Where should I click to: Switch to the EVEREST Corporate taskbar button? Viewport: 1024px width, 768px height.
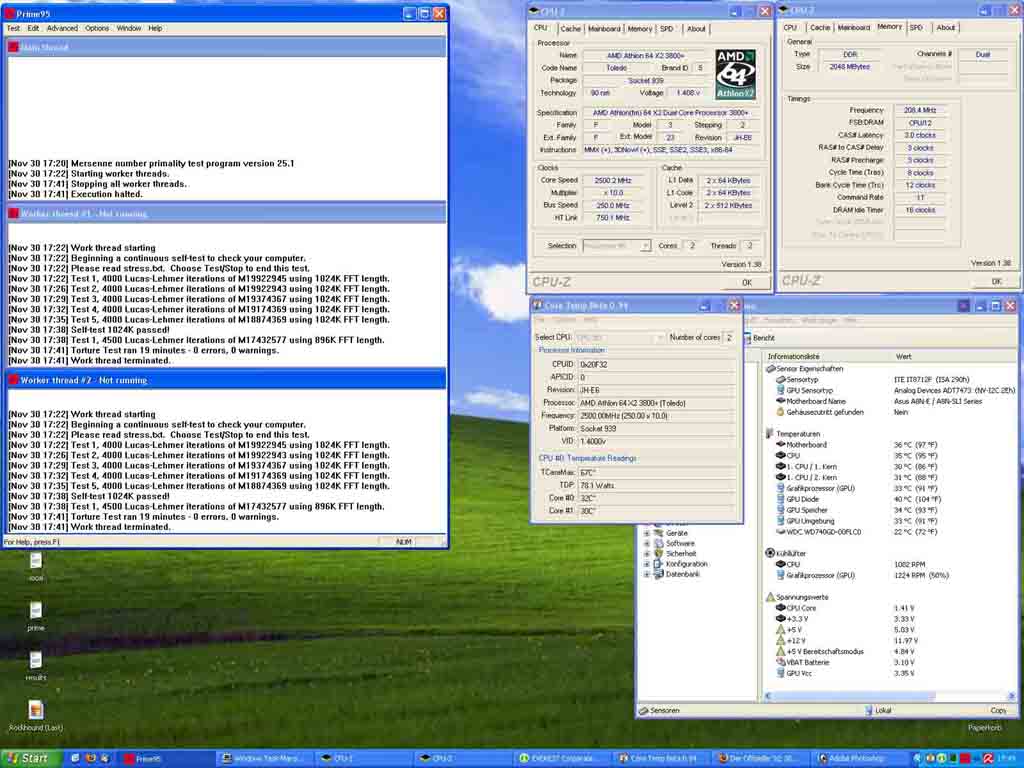[560, 759]
